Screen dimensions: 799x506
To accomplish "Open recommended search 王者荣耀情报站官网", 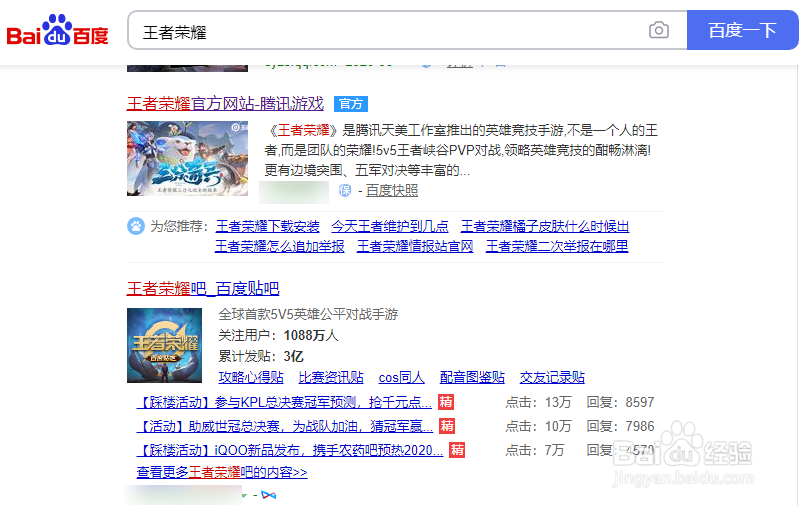I will click(415, 246).
